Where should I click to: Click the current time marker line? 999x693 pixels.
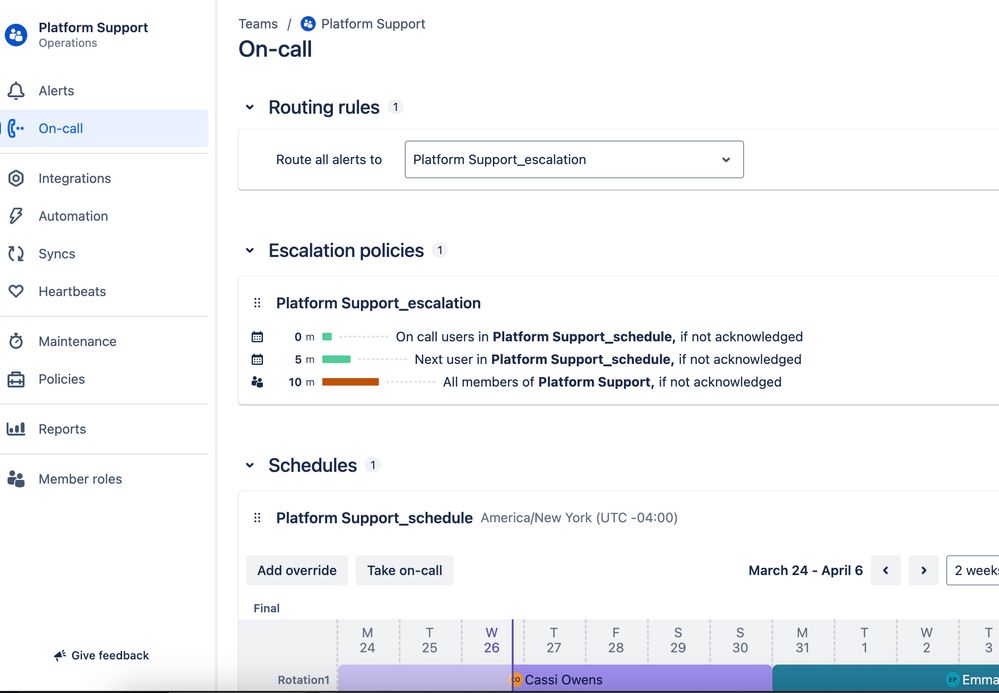512,655
